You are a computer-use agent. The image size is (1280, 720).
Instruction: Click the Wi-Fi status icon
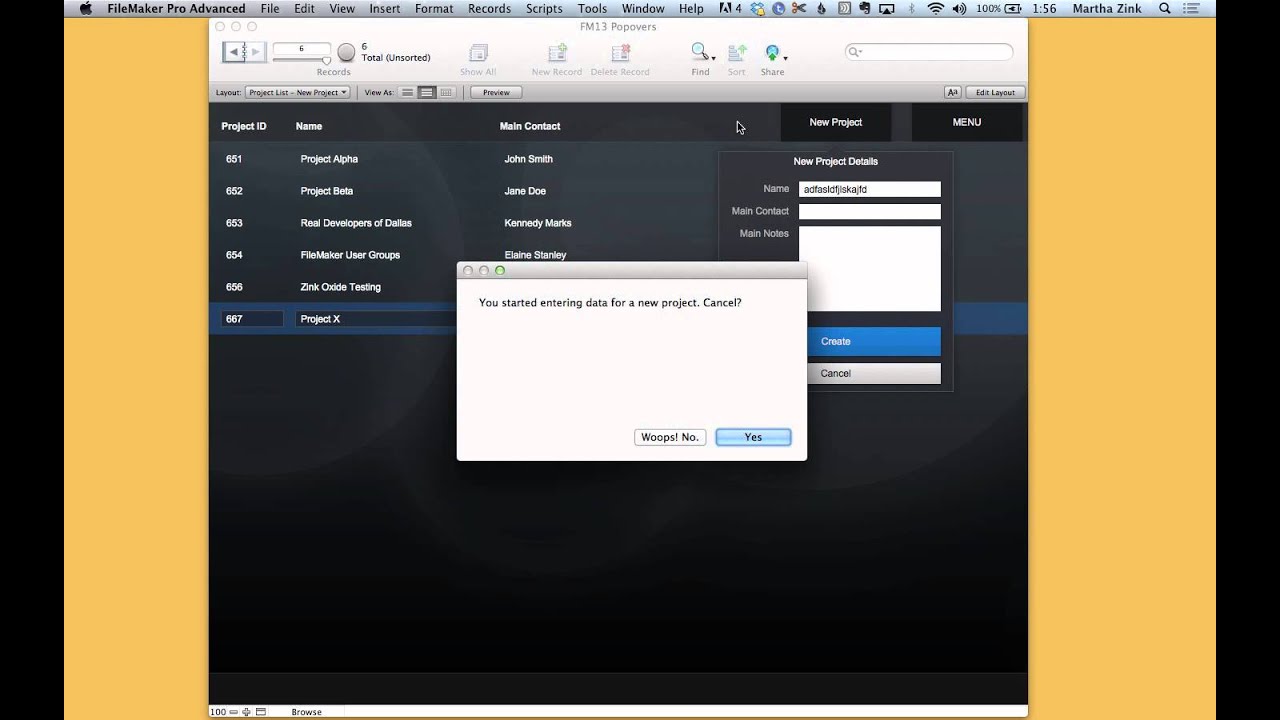(x=936, y=8)
